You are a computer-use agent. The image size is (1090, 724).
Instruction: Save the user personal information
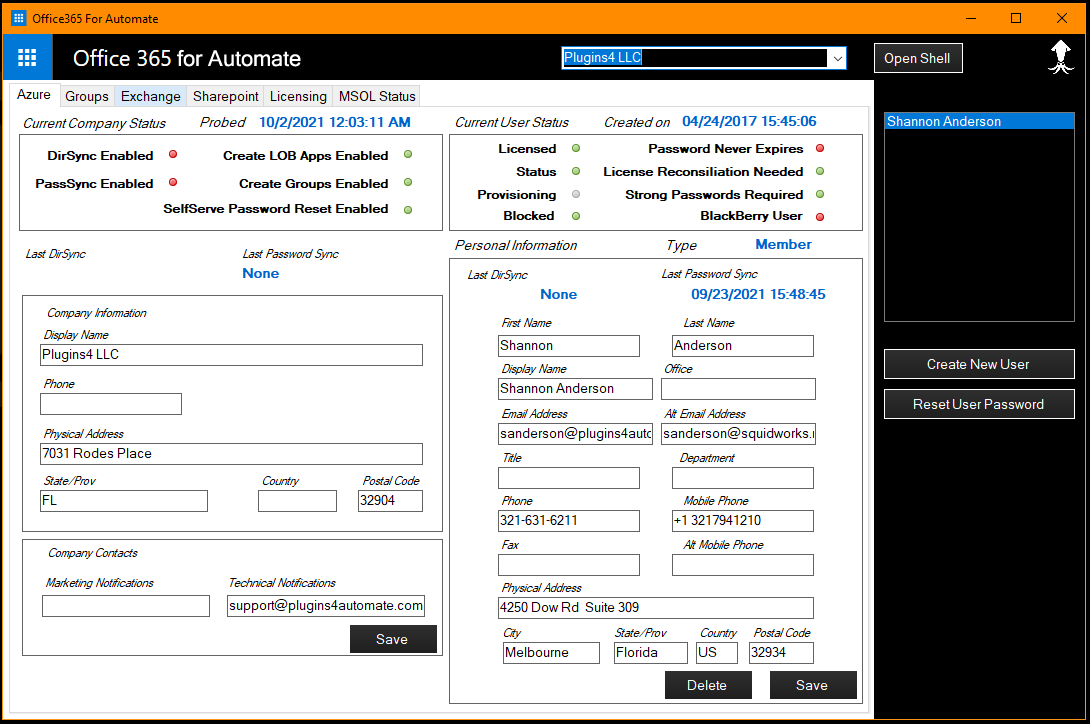tap(813, 685)
